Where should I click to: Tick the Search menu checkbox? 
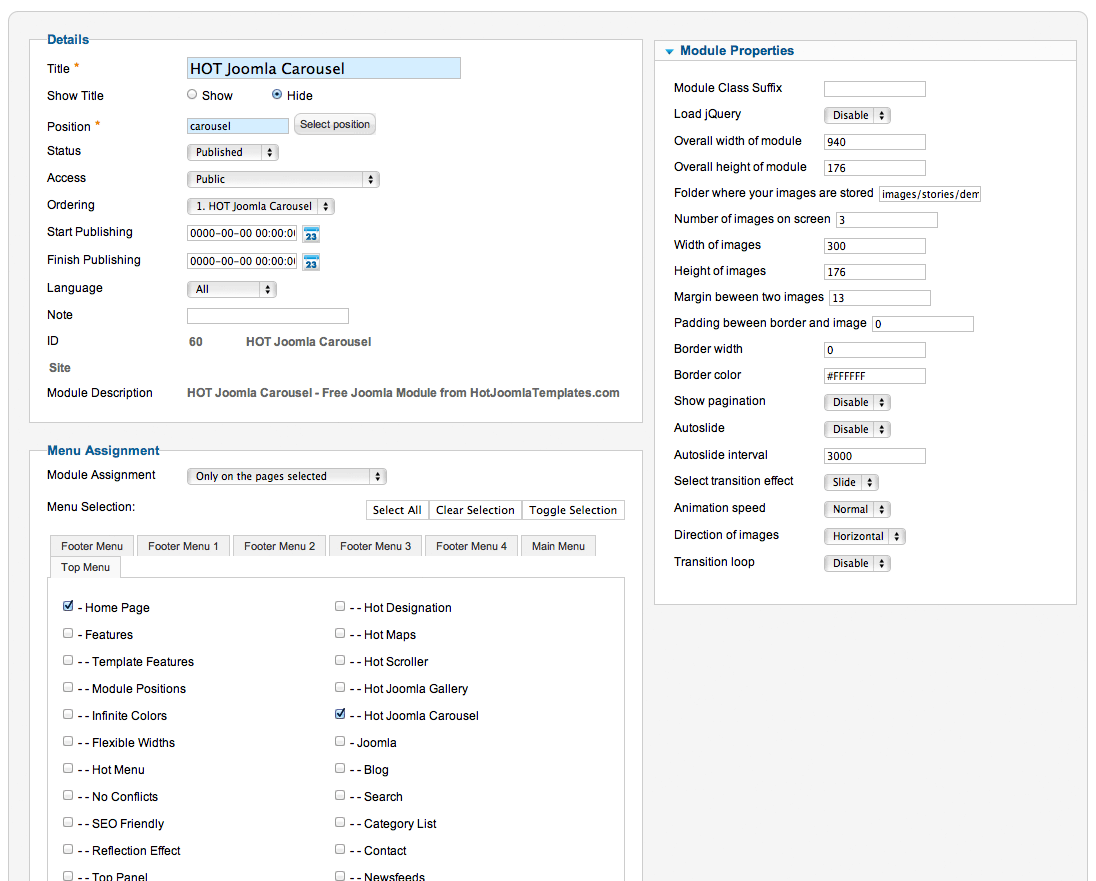[x=340, y=795]
